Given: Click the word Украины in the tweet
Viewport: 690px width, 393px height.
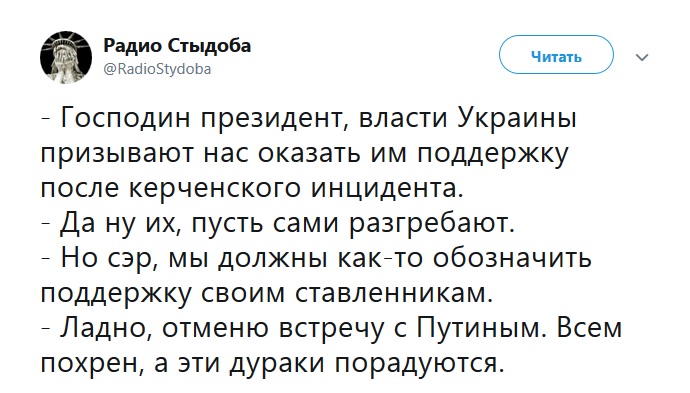Looking at the screenshot, I should point(518,119).
